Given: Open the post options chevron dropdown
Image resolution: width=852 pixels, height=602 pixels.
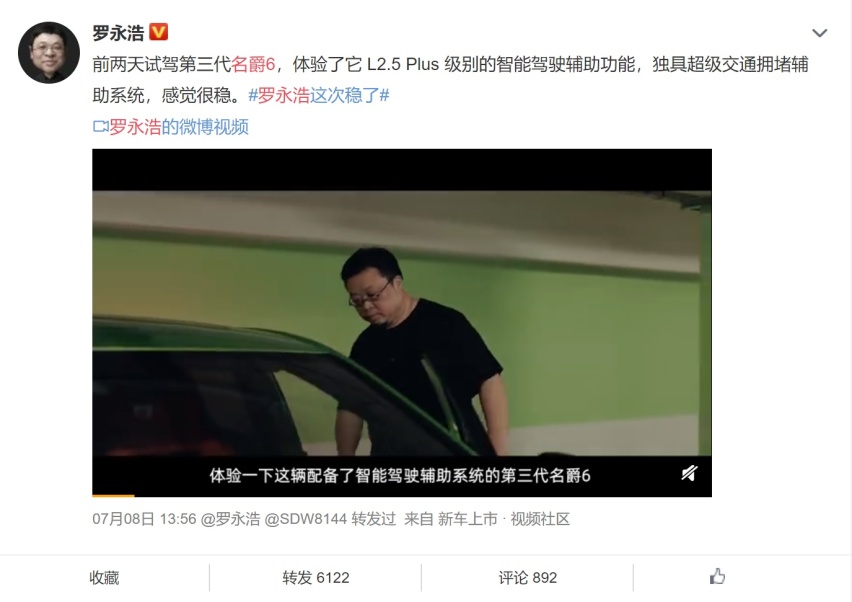Looking at the screenshot, I should pos(819,33).
